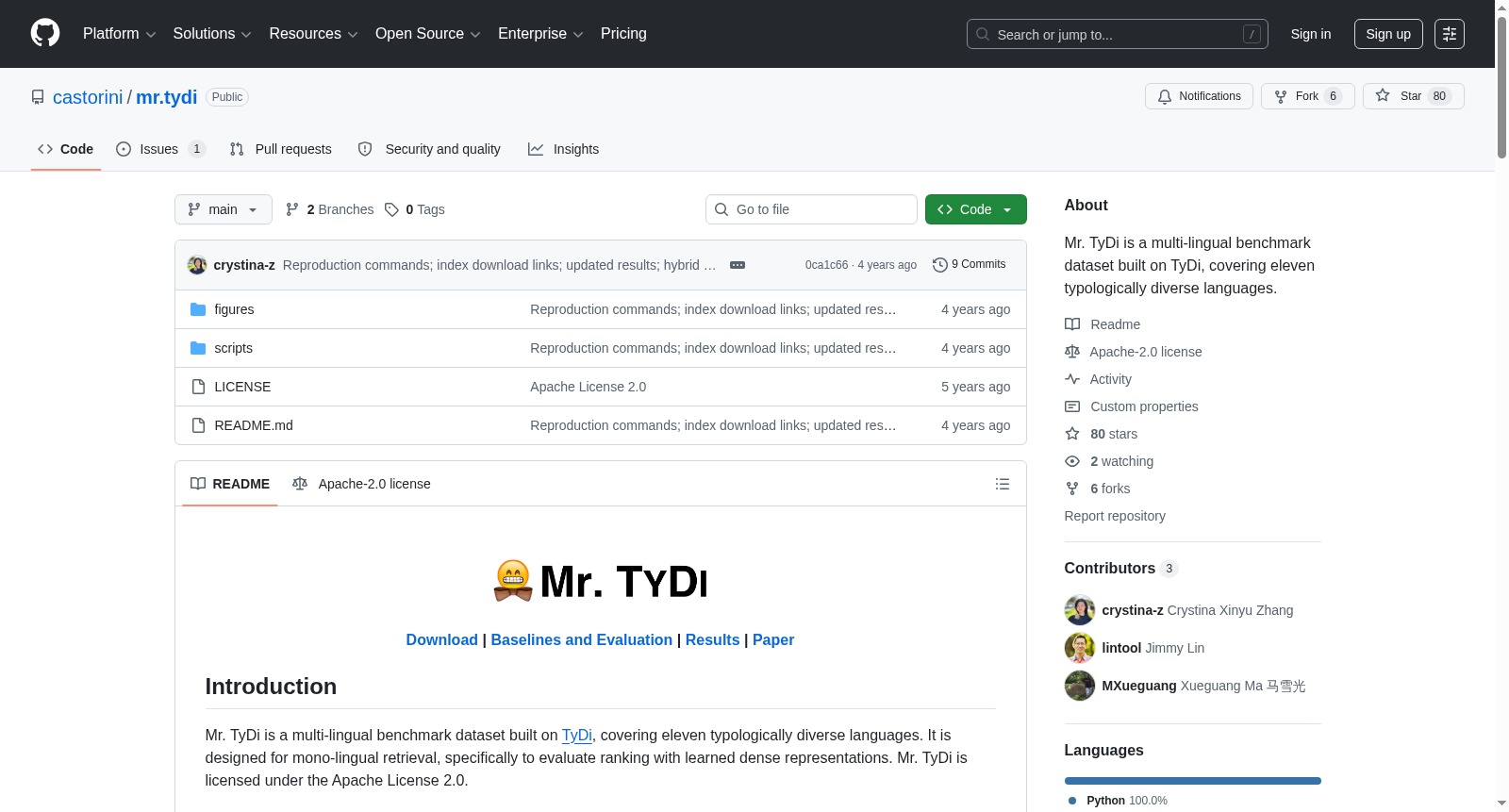Viewport: 1509px width, 812px height.
Task: View the 9 Commits history
Action: pos(970,265)
